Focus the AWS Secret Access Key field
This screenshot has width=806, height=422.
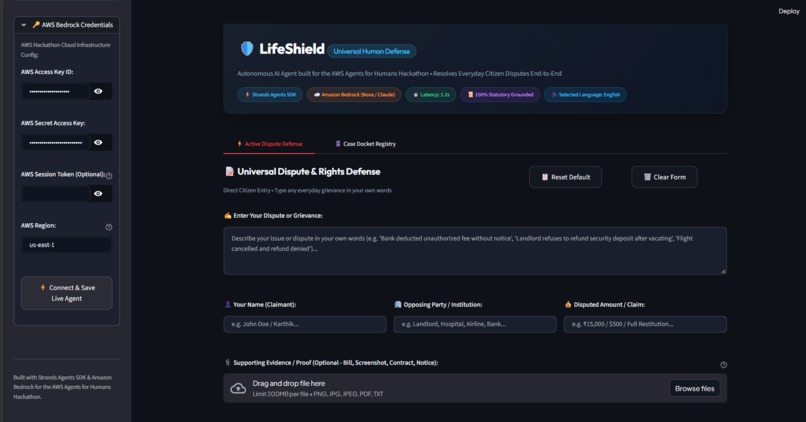56,142
